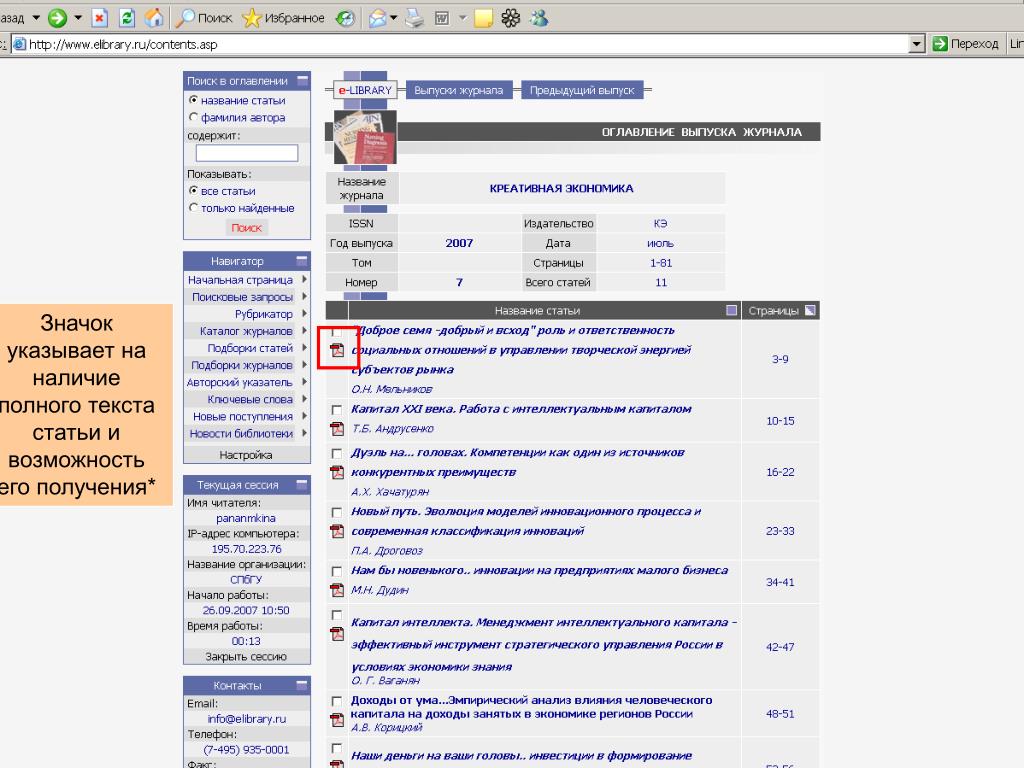This screenshot has height=768, width=1024.
Task: Click Переход go button
Action: (965, 44)
